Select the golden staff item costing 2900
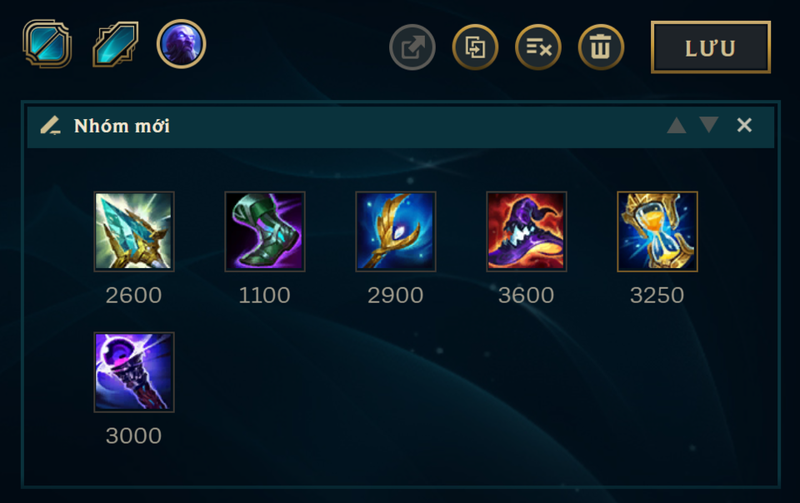 coord(395,232)
